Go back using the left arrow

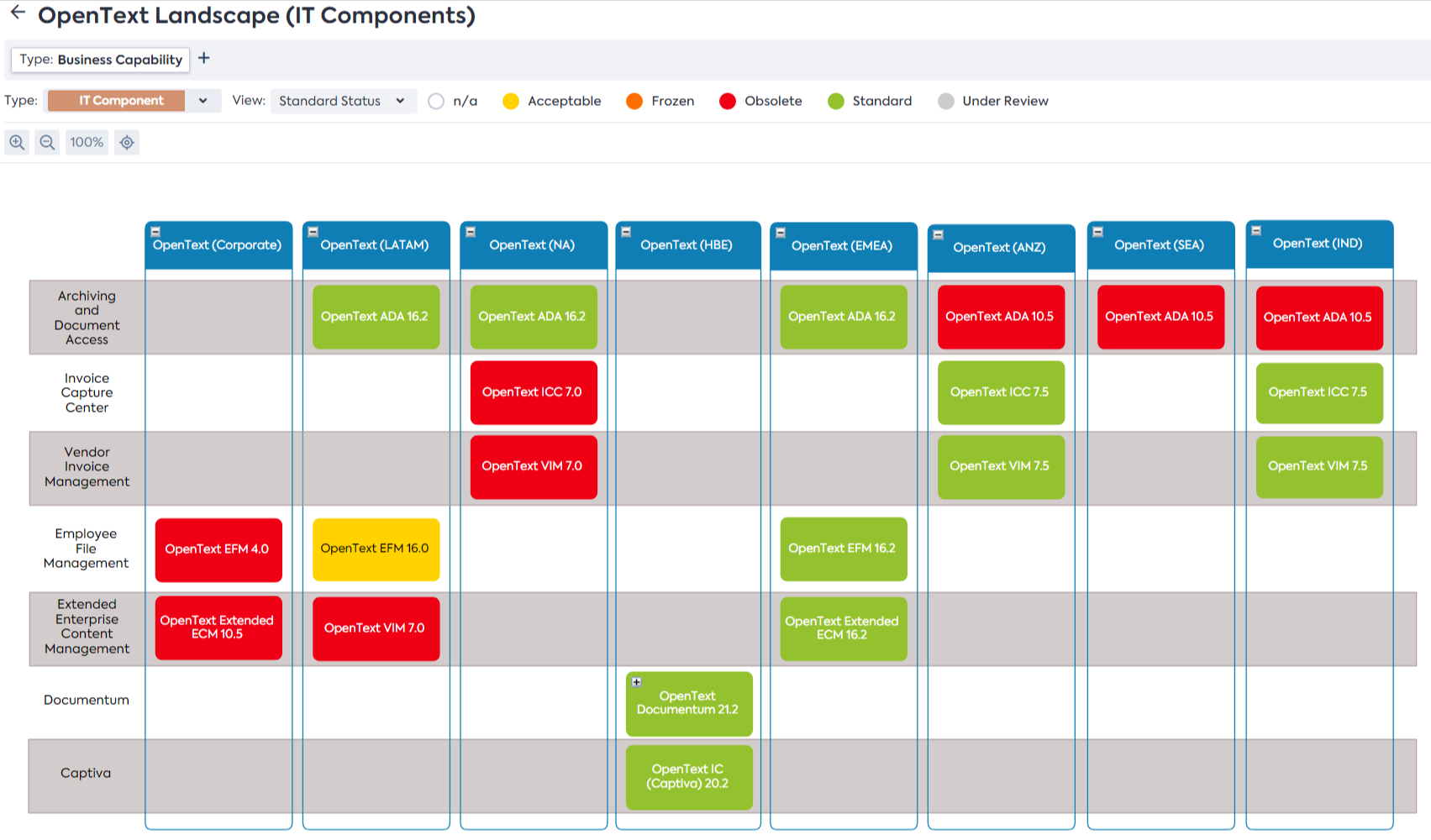click(x=18, y=13)
